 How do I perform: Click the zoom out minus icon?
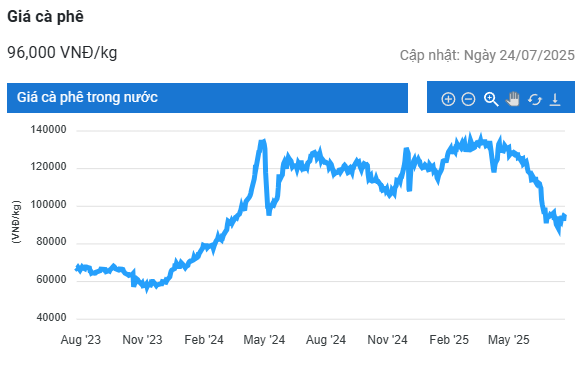click(x=468, y=99)
